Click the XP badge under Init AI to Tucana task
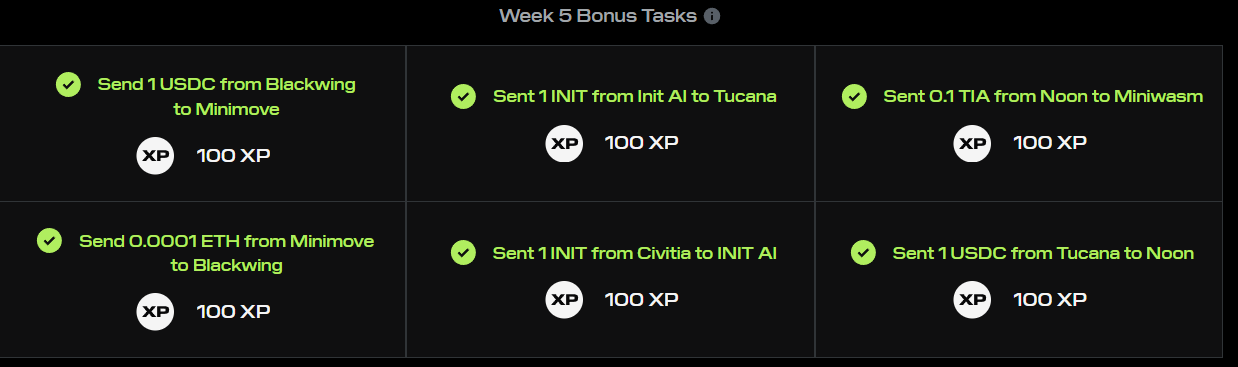 (x=564, y=142)
